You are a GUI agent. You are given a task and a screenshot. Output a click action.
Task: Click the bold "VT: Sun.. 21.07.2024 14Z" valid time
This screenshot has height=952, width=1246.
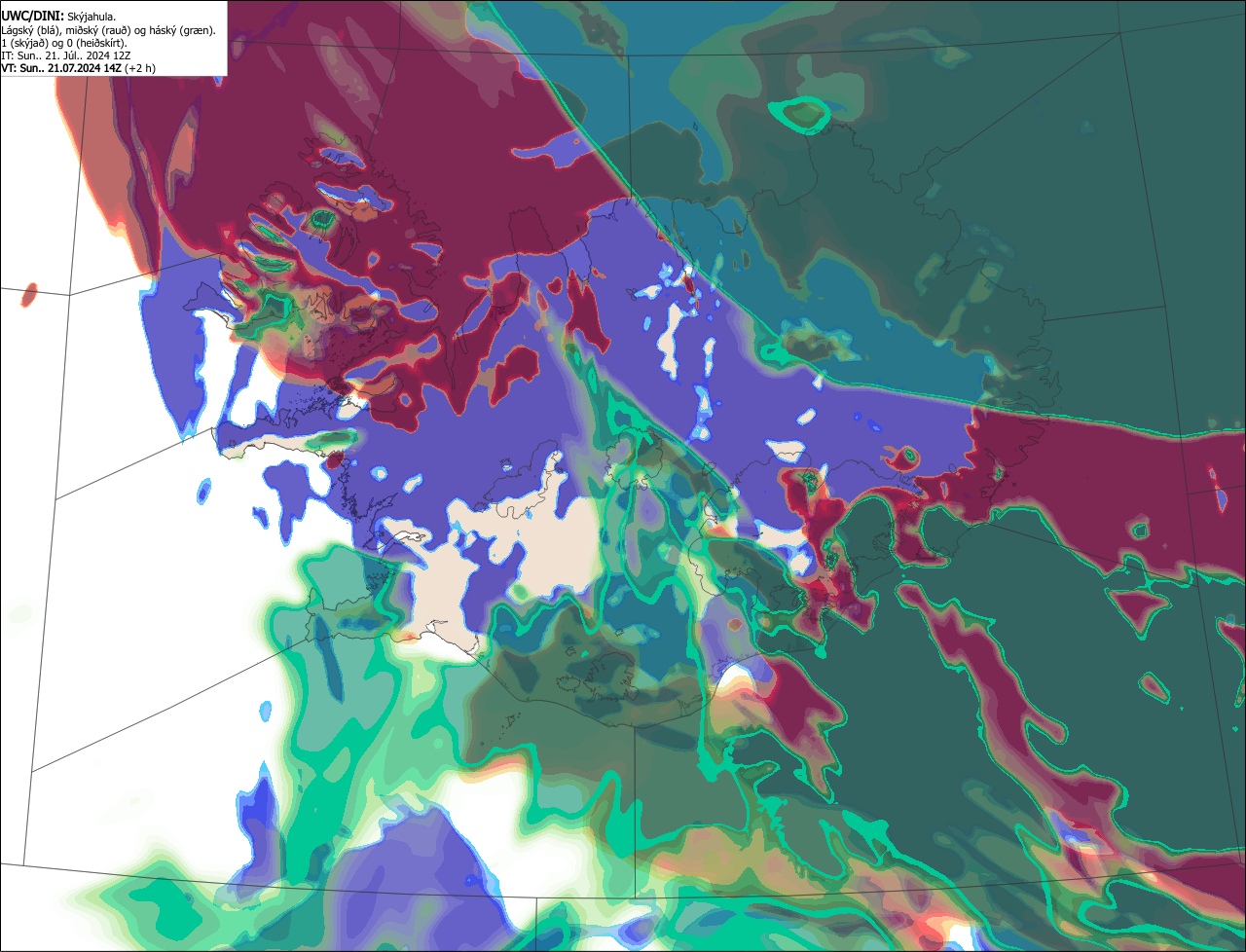click(61, 68)
